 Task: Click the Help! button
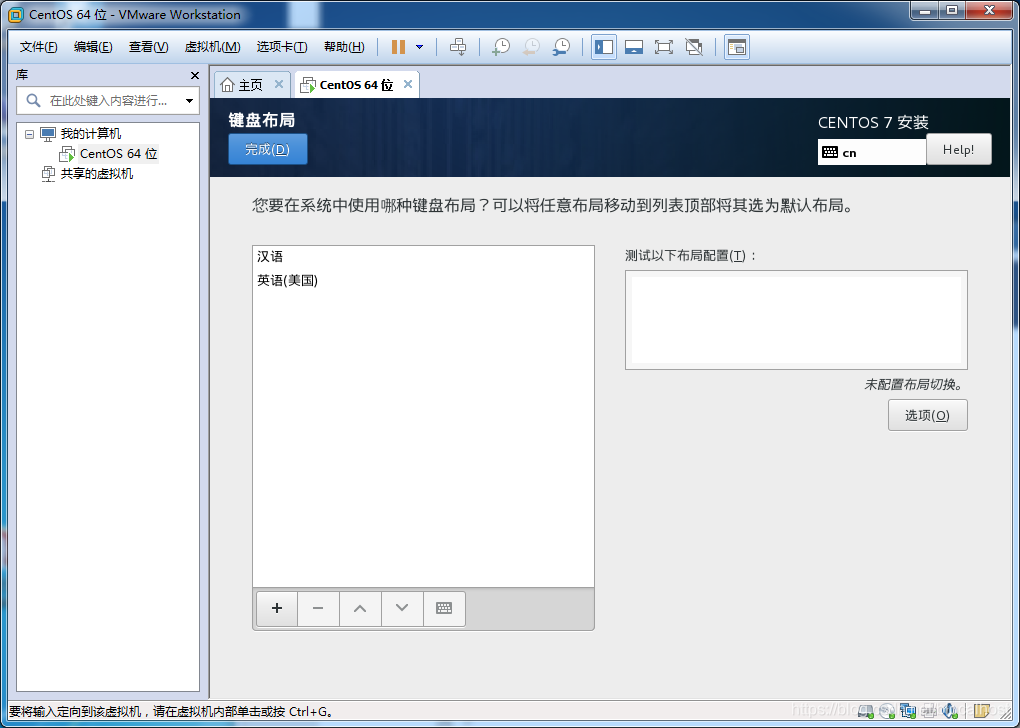pos(959,150)
